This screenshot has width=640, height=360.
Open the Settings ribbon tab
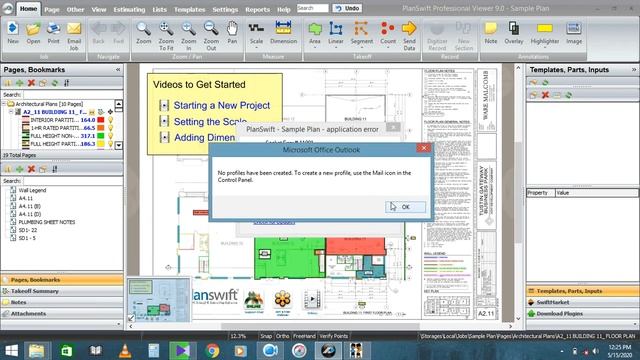click(x=225, y=9)
